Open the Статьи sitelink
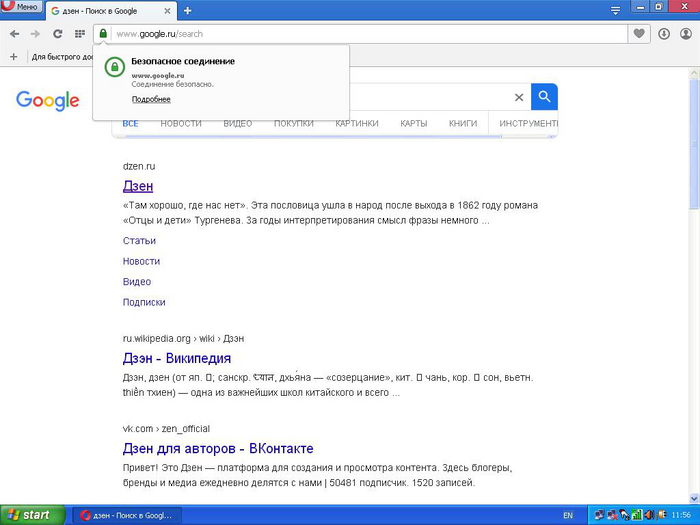The height and width of the screenshot is (525, 700). pos(139,241)
